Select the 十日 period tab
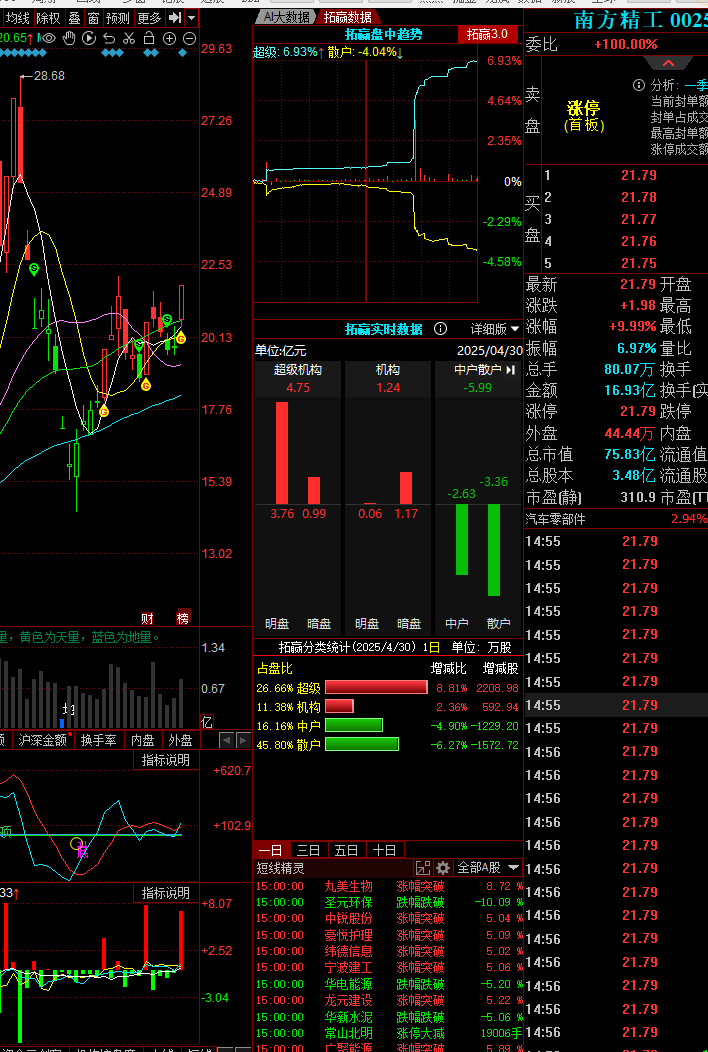The width and height of the screenshot is (708, 1052). [385, 850]
